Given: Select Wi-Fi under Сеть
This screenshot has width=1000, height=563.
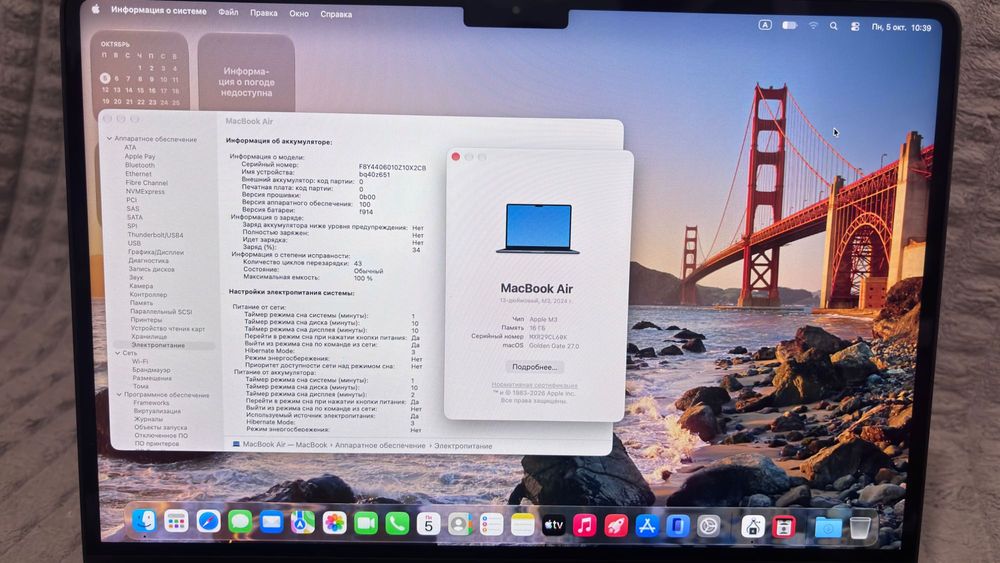Looking at the screenshot, I should coord(140,361).
